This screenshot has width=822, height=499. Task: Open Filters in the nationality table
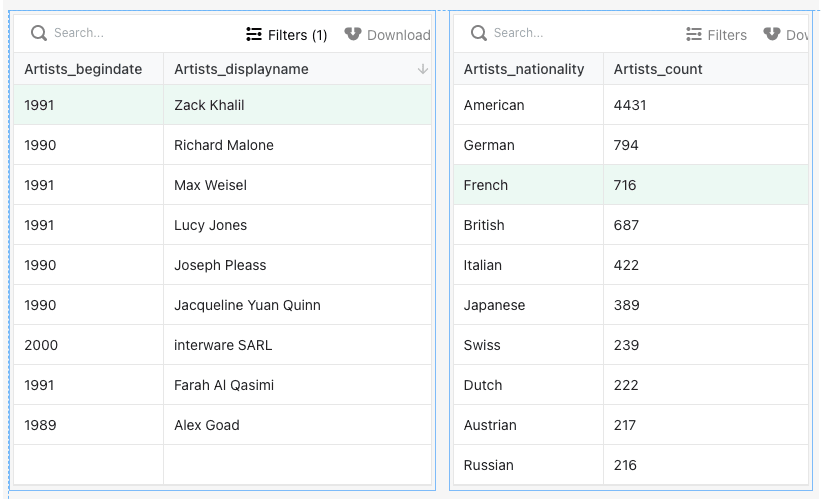point(716,35)
